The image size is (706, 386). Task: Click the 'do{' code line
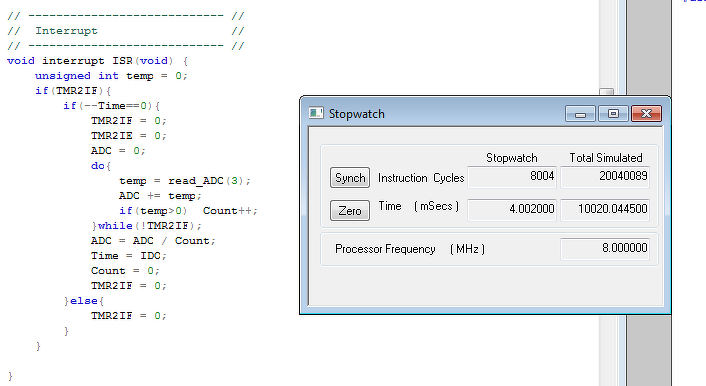point(101,166)
